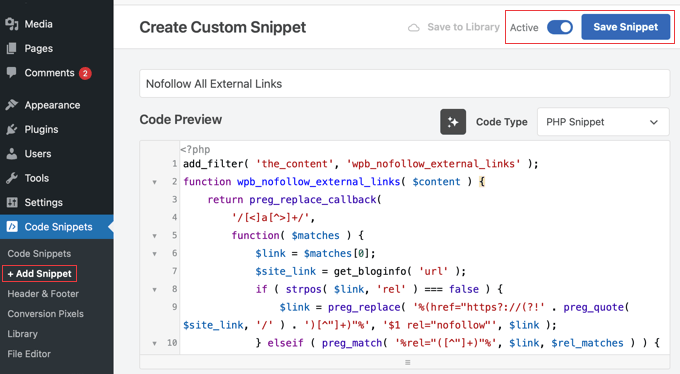Open Settings in the admin menu

coord(43,202)
